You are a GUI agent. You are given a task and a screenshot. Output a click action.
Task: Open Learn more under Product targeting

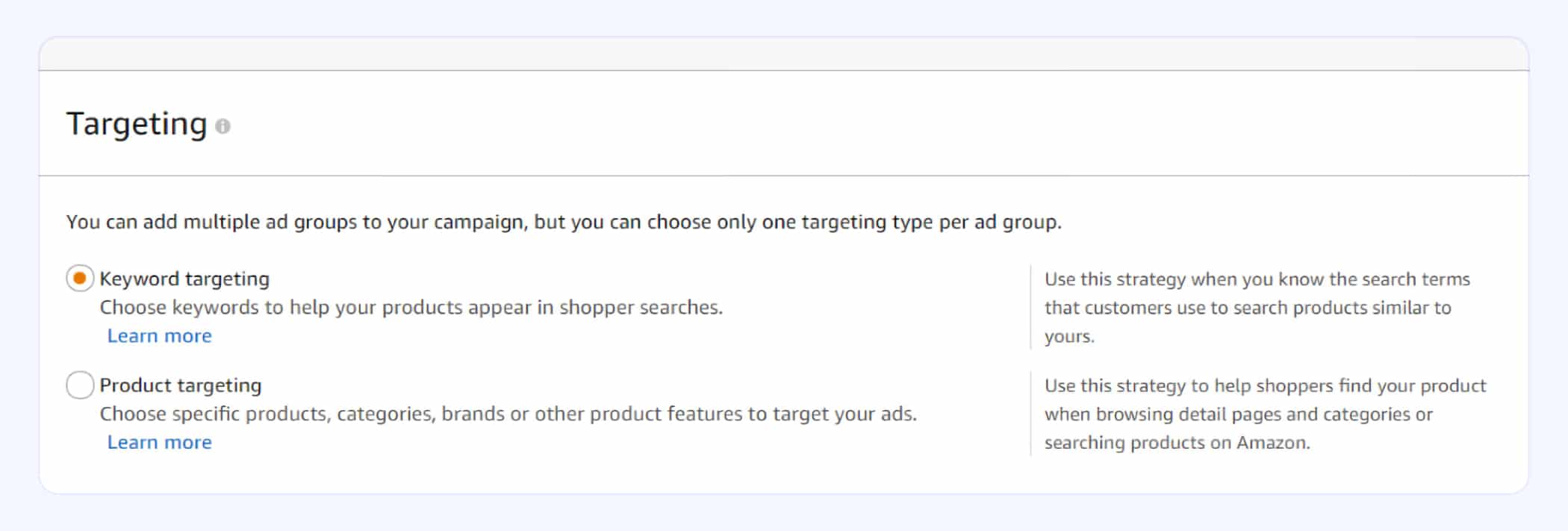[160, 442]
